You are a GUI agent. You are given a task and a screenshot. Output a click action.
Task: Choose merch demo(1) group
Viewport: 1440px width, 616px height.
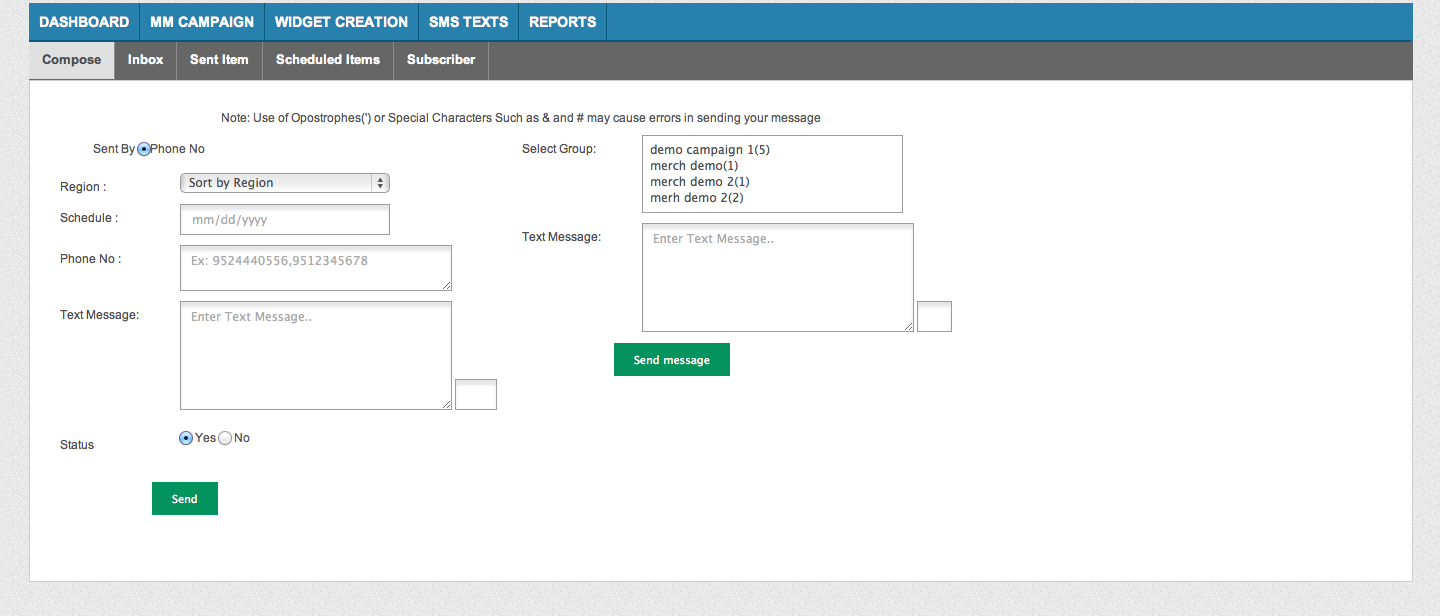[694, 166]
